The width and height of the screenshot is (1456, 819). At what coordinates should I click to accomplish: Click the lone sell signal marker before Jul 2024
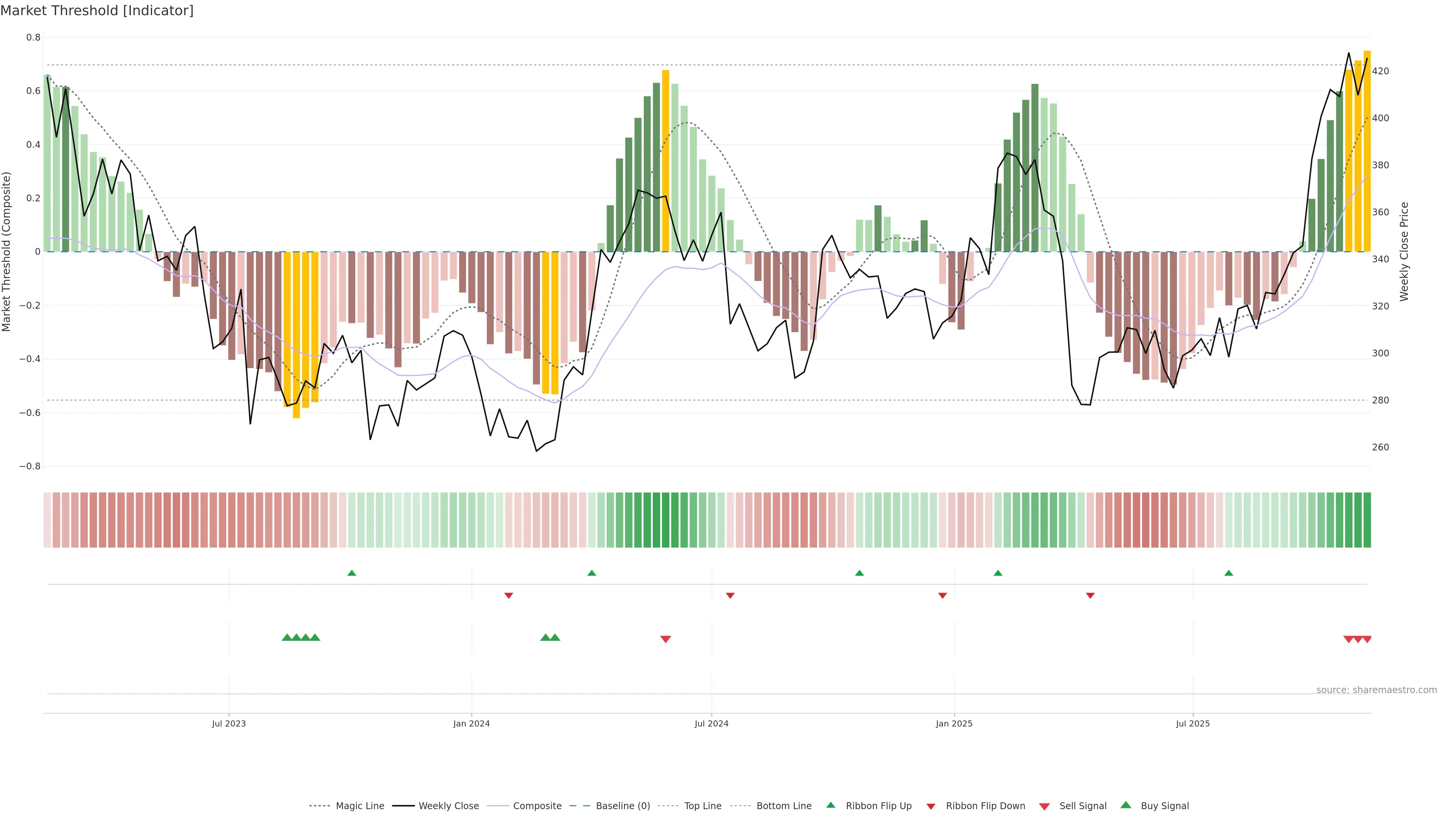665,639
